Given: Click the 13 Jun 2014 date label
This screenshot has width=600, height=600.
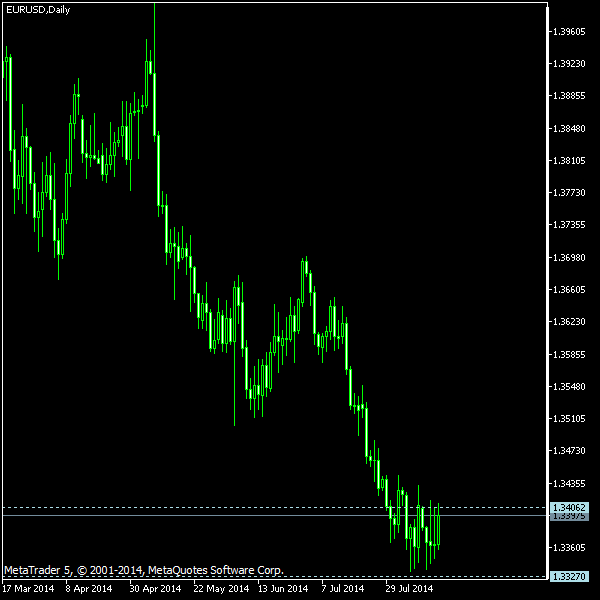Looking at the screenshot, I should point(283,588).
